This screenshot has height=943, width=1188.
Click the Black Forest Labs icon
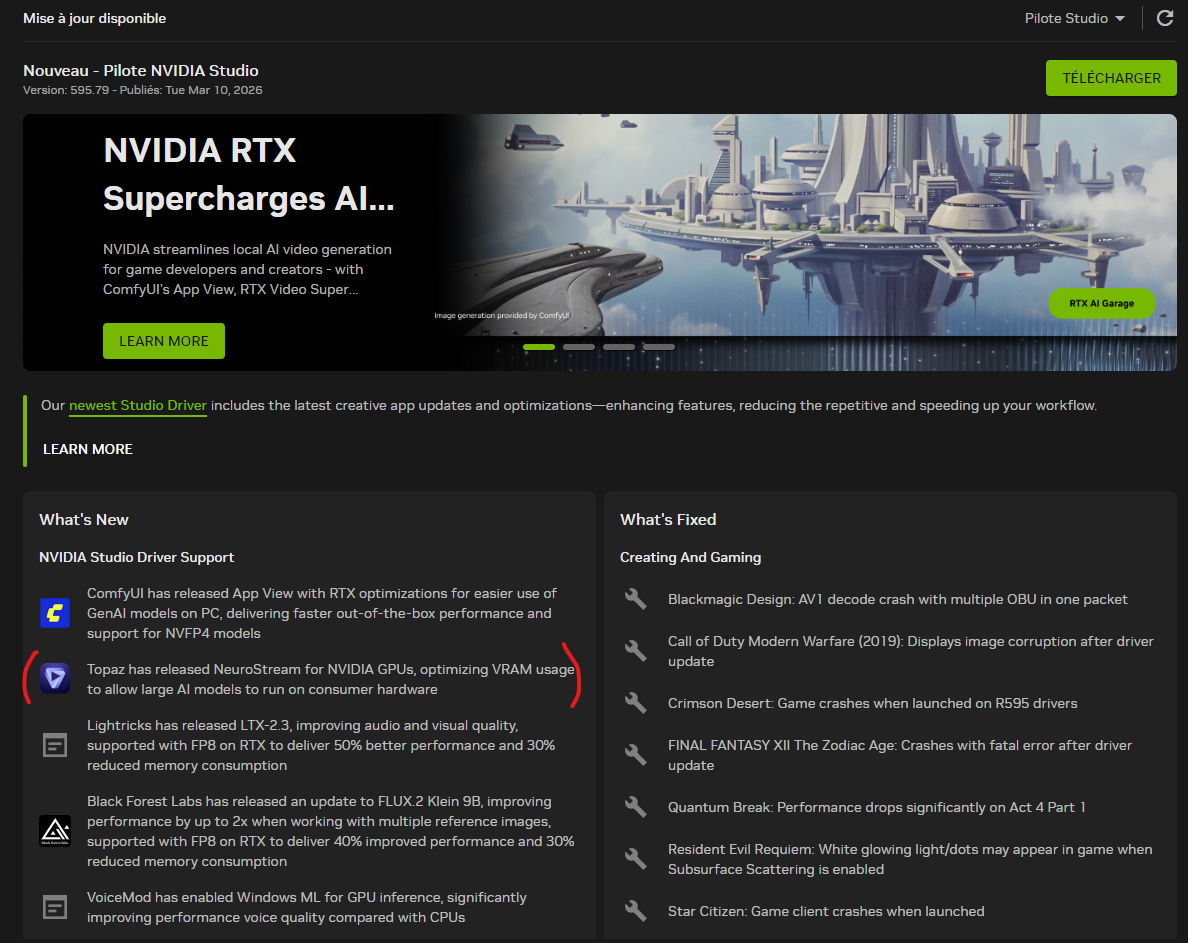pos(54,831)
